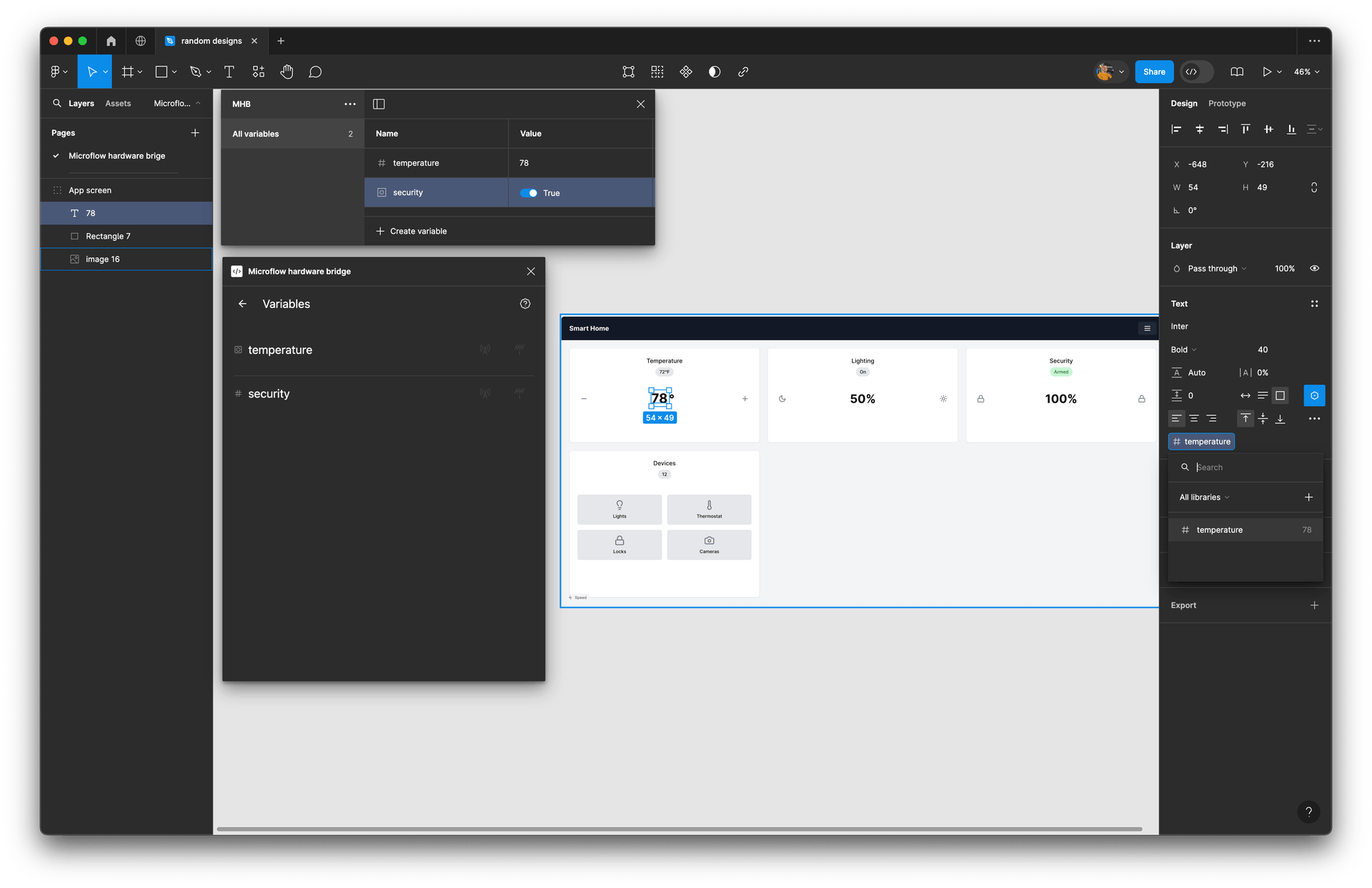Click Create variable

412,231
